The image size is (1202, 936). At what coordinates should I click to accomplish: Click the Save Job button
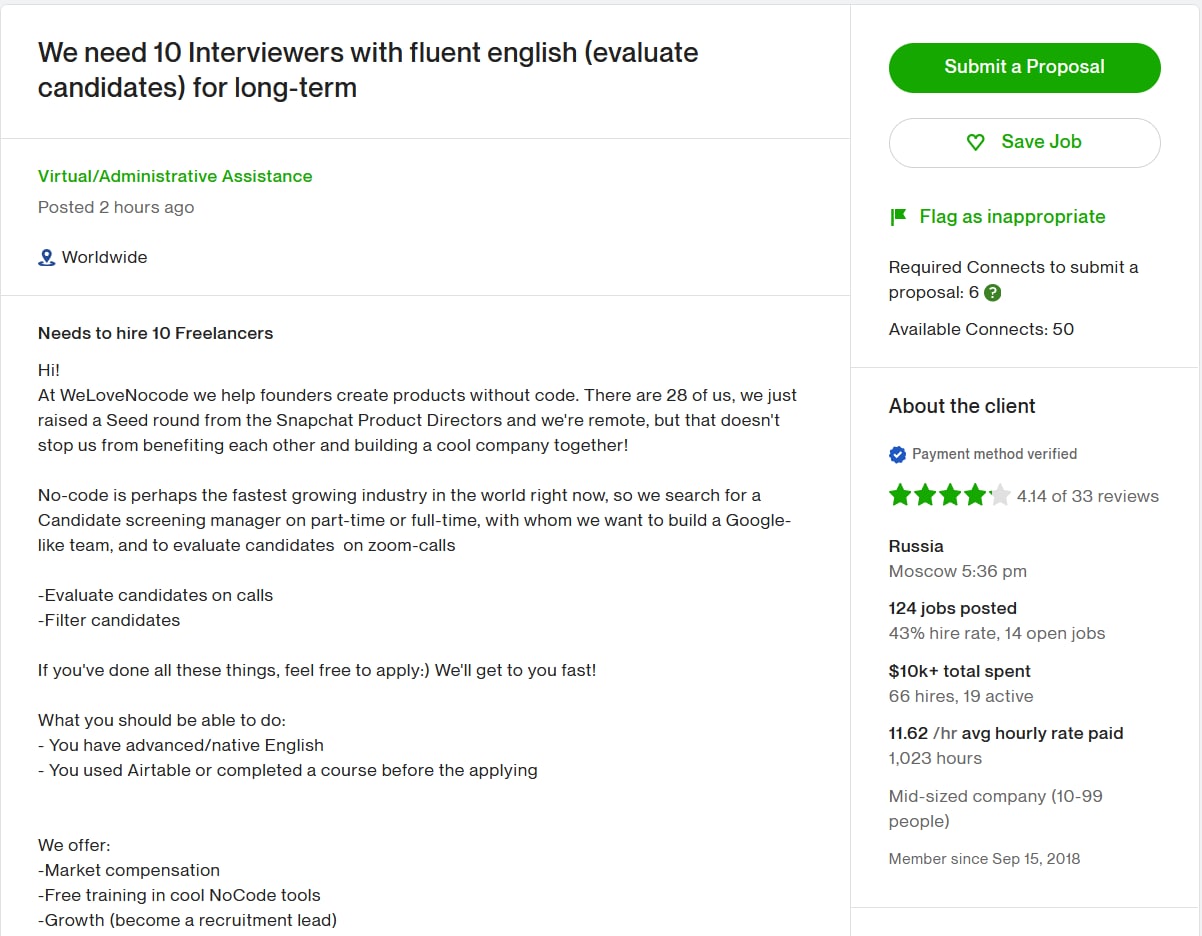[x=1024, y=142]
